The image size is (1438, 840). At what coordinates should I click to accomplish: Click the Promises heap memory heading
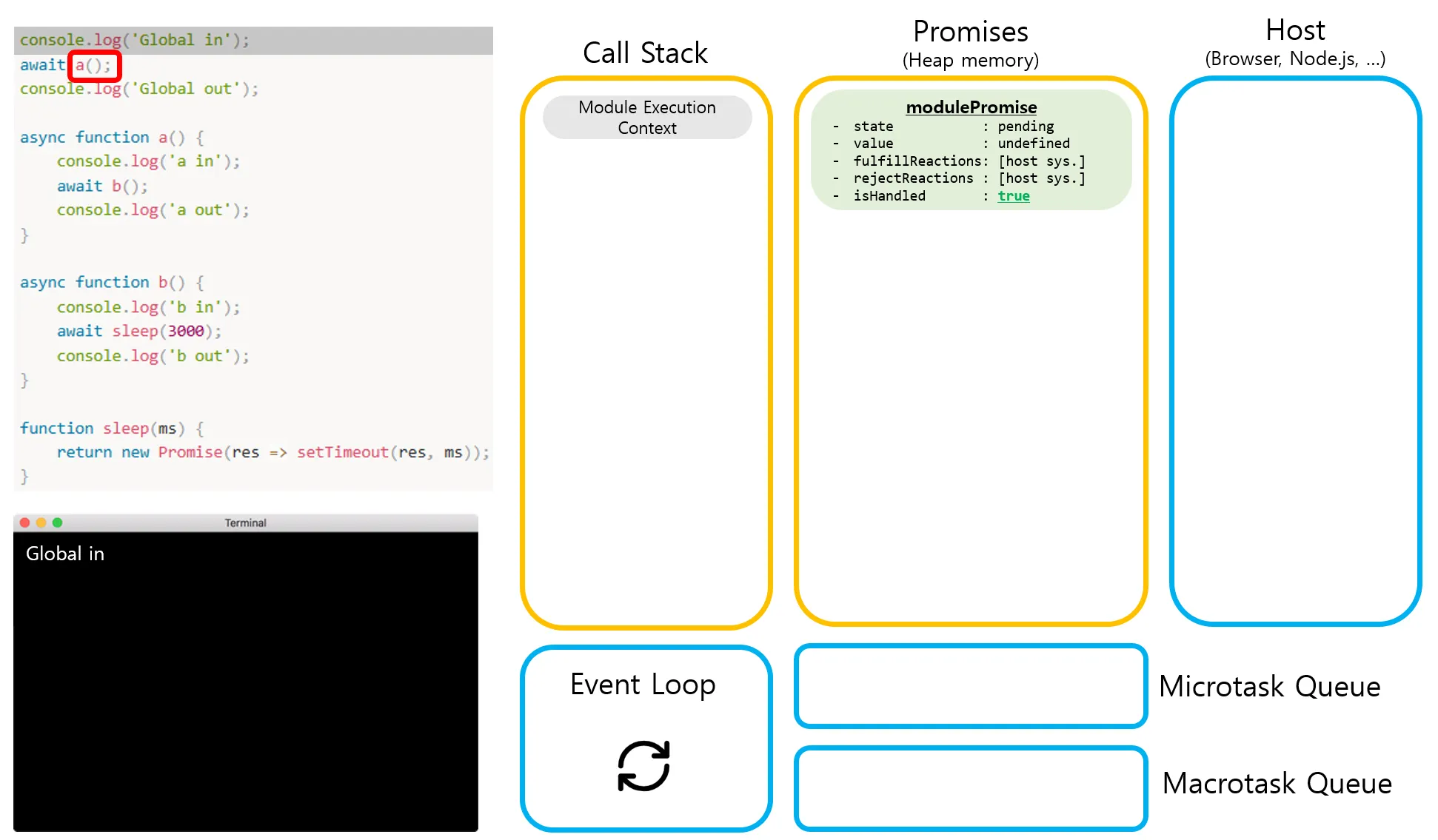click(x=970, y=33)
